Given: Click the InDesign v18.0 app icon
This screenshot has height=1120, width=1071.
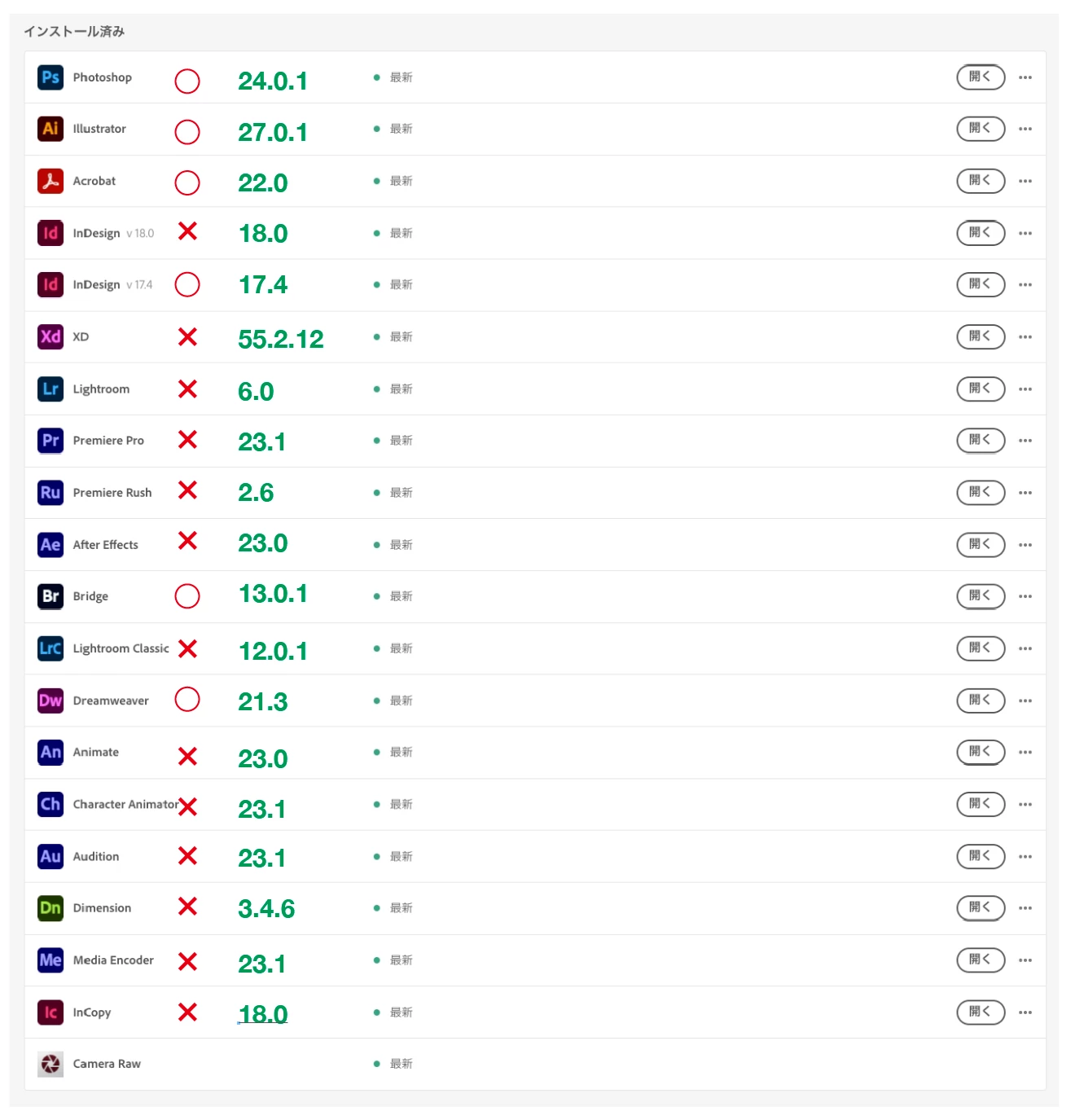Looking at the screenshot, I should click(50, 233).
